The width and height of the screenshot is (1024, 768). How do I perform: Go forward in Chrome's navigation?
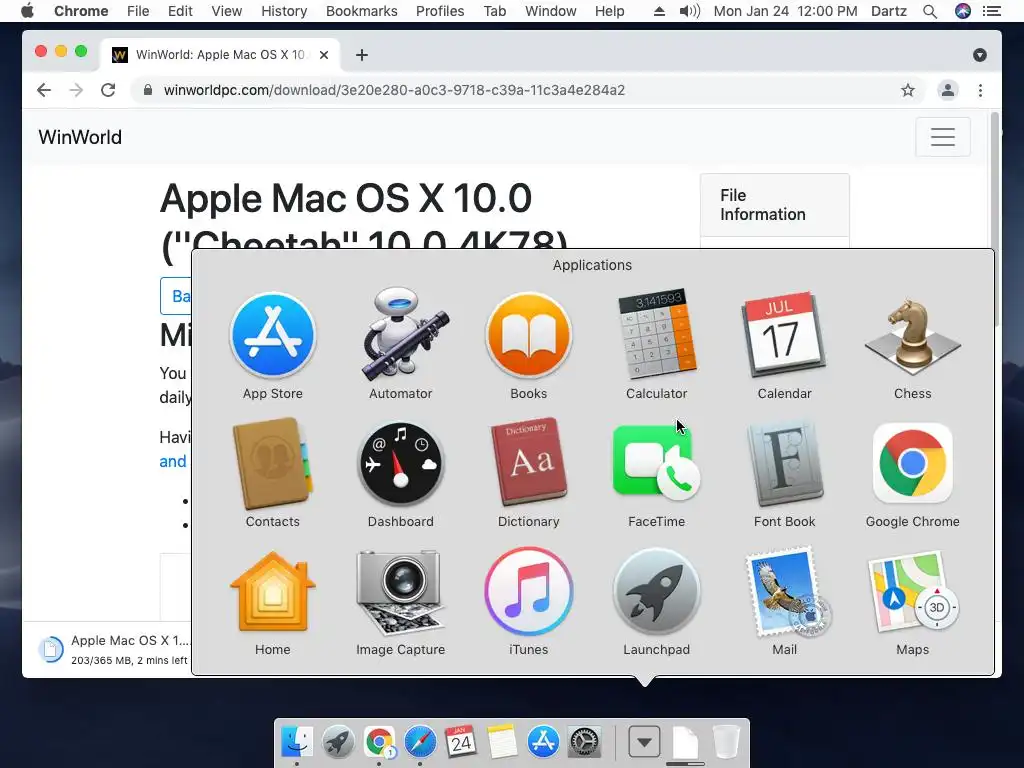tap(76, 90)
